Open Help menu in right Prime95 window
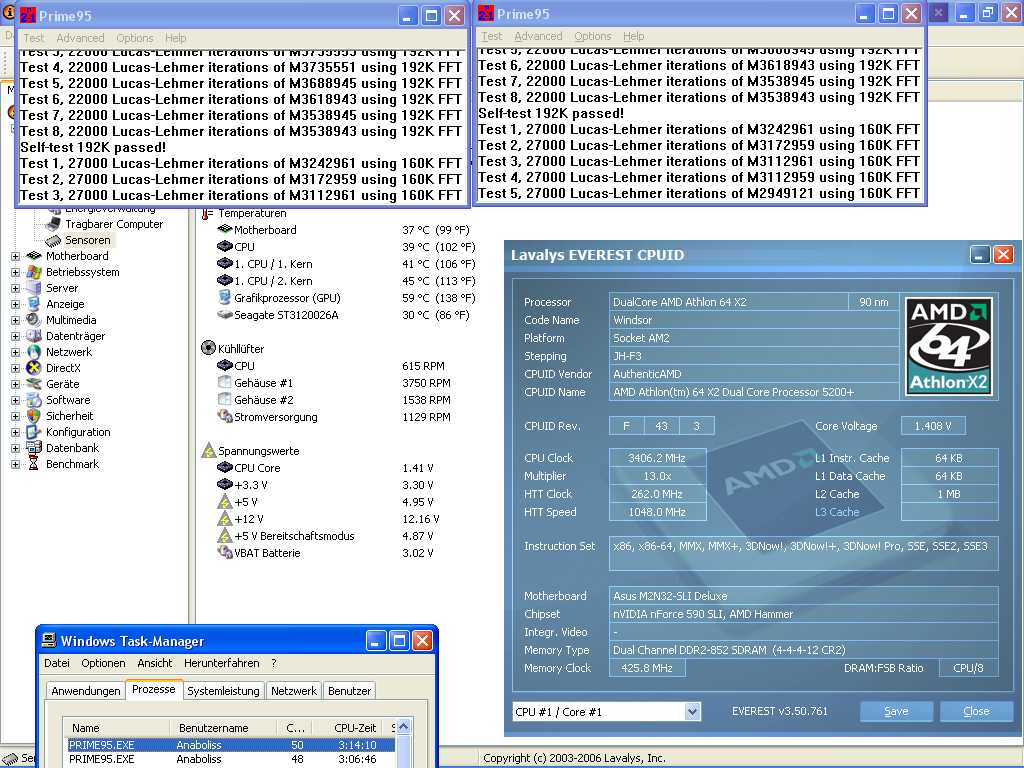This screenshot has height=768, width=1024. [x=633, y=36]
